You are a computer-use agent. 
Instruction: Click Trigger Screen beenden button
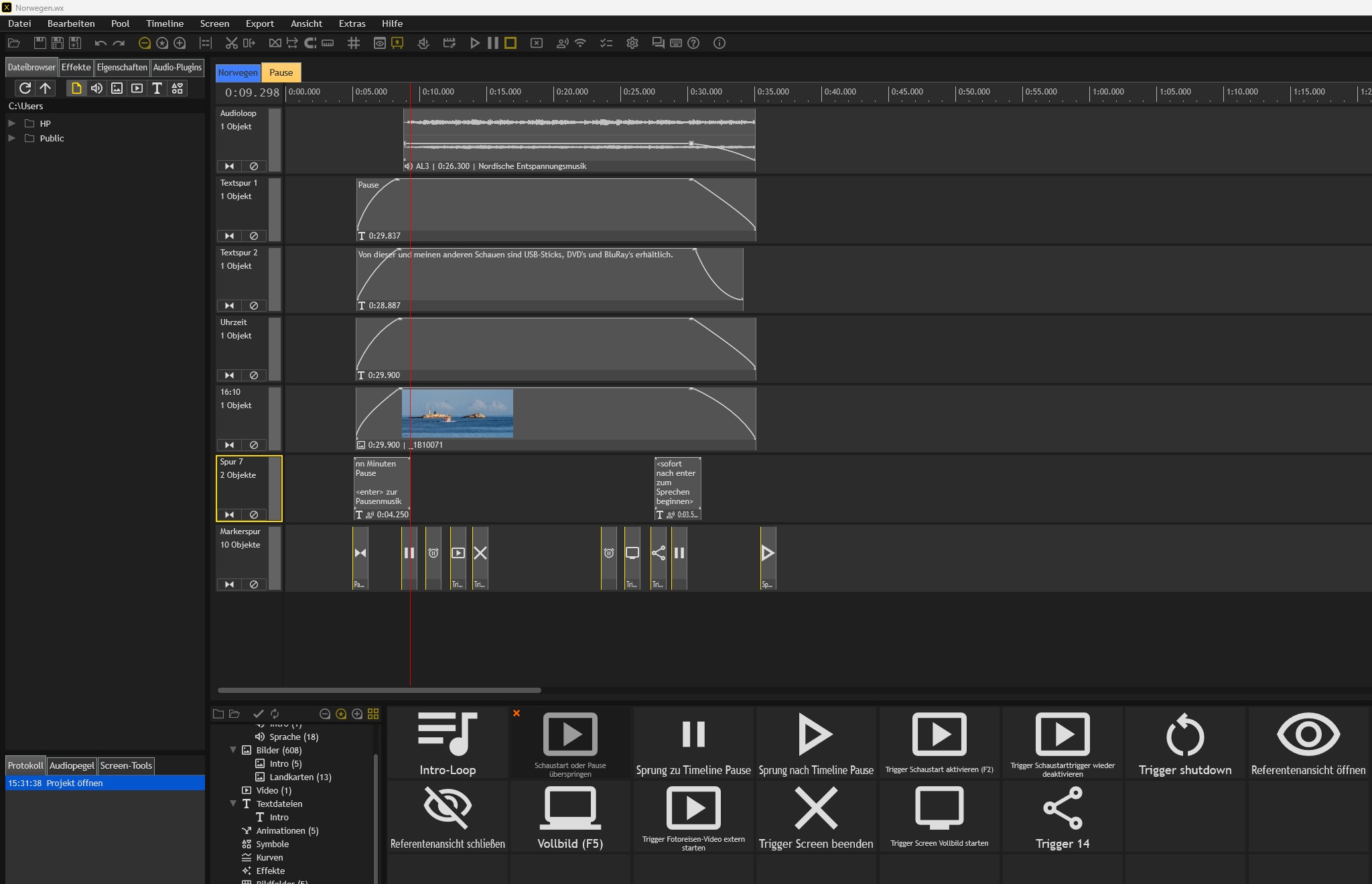(x=816, y=816)
